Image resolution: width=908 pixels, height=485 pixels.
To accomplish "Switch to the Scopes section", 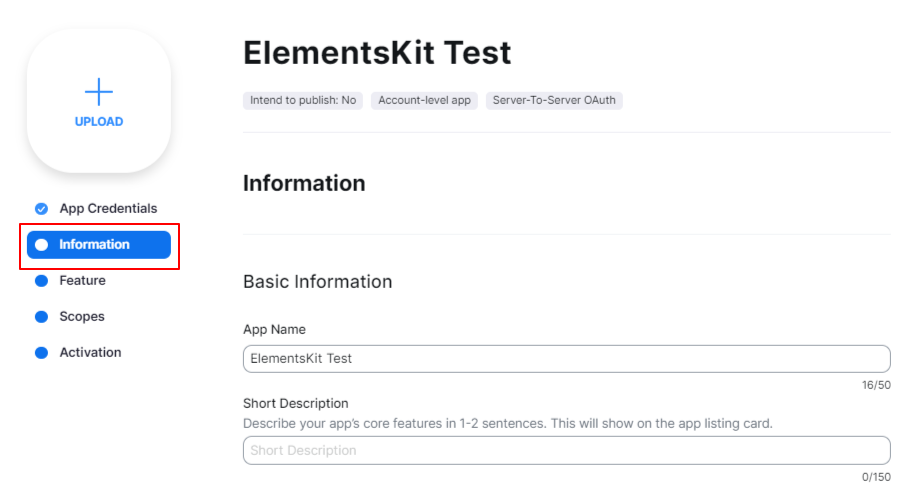I will pyautogui.click(x=82, y=317).
